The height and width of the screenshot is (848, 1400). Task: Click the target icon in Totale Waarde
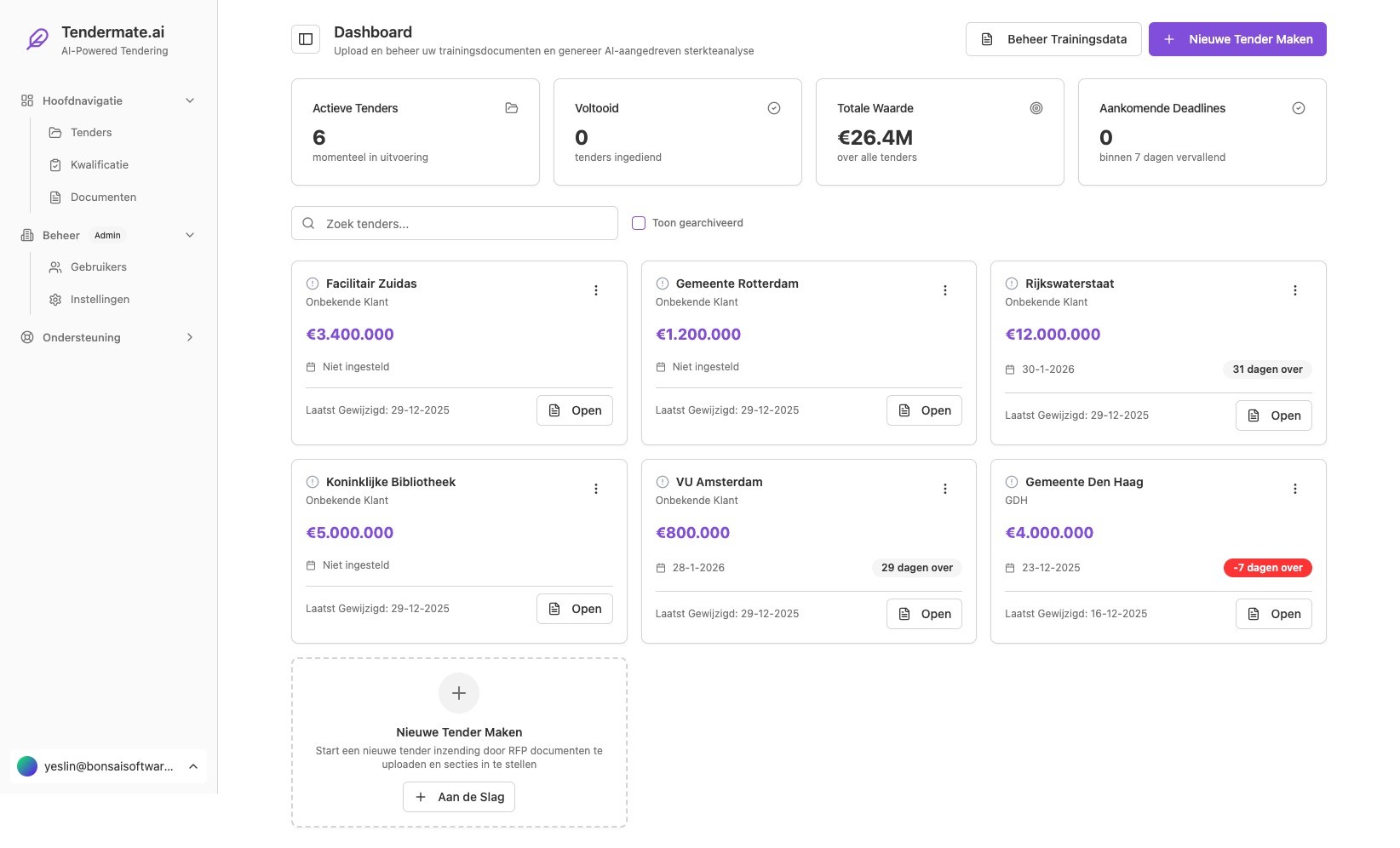tap(1036, 108)
